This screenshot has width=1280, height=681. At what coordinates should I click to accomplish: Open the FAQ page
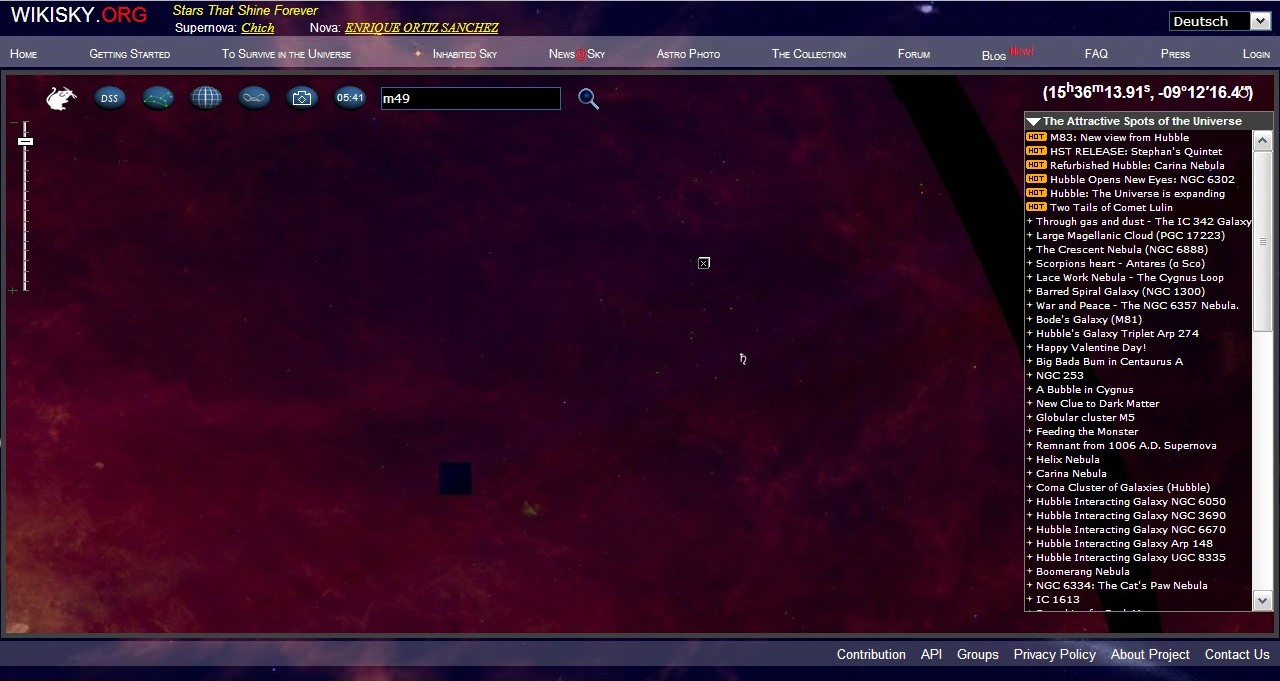click(x=1096, y=54)
